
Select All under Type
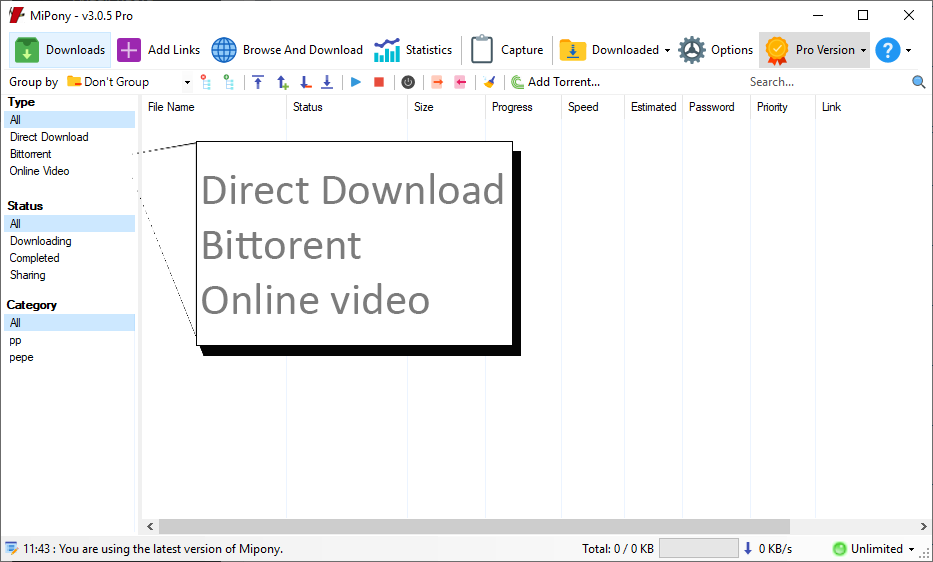tap(70, 120)
